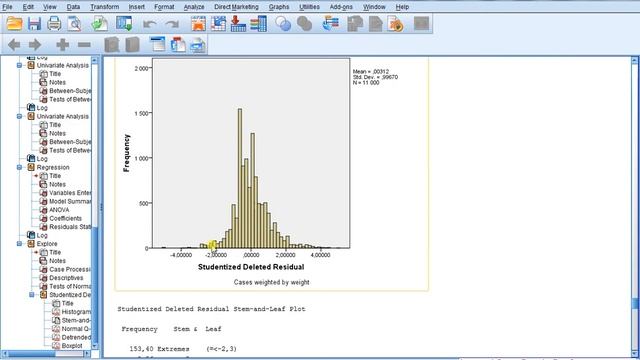This screenshot has width=640, height=360.
Task: Open the Direct Marketing menu
Action: [x=236, y=7]
